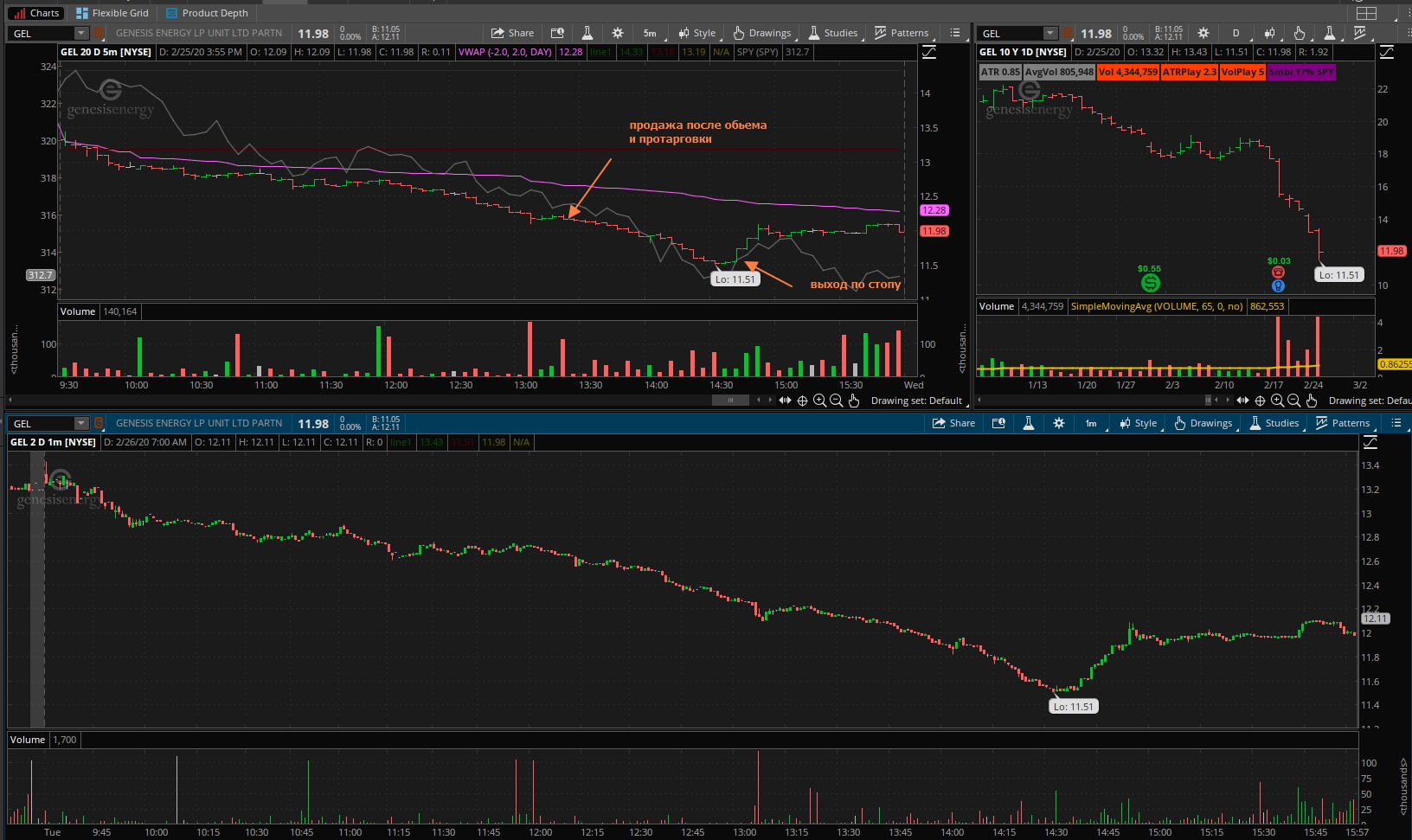The image size is (1412, 840).
Task: Open chart alerts icon in 5m chart toolbar
Action: pos(557,33)
